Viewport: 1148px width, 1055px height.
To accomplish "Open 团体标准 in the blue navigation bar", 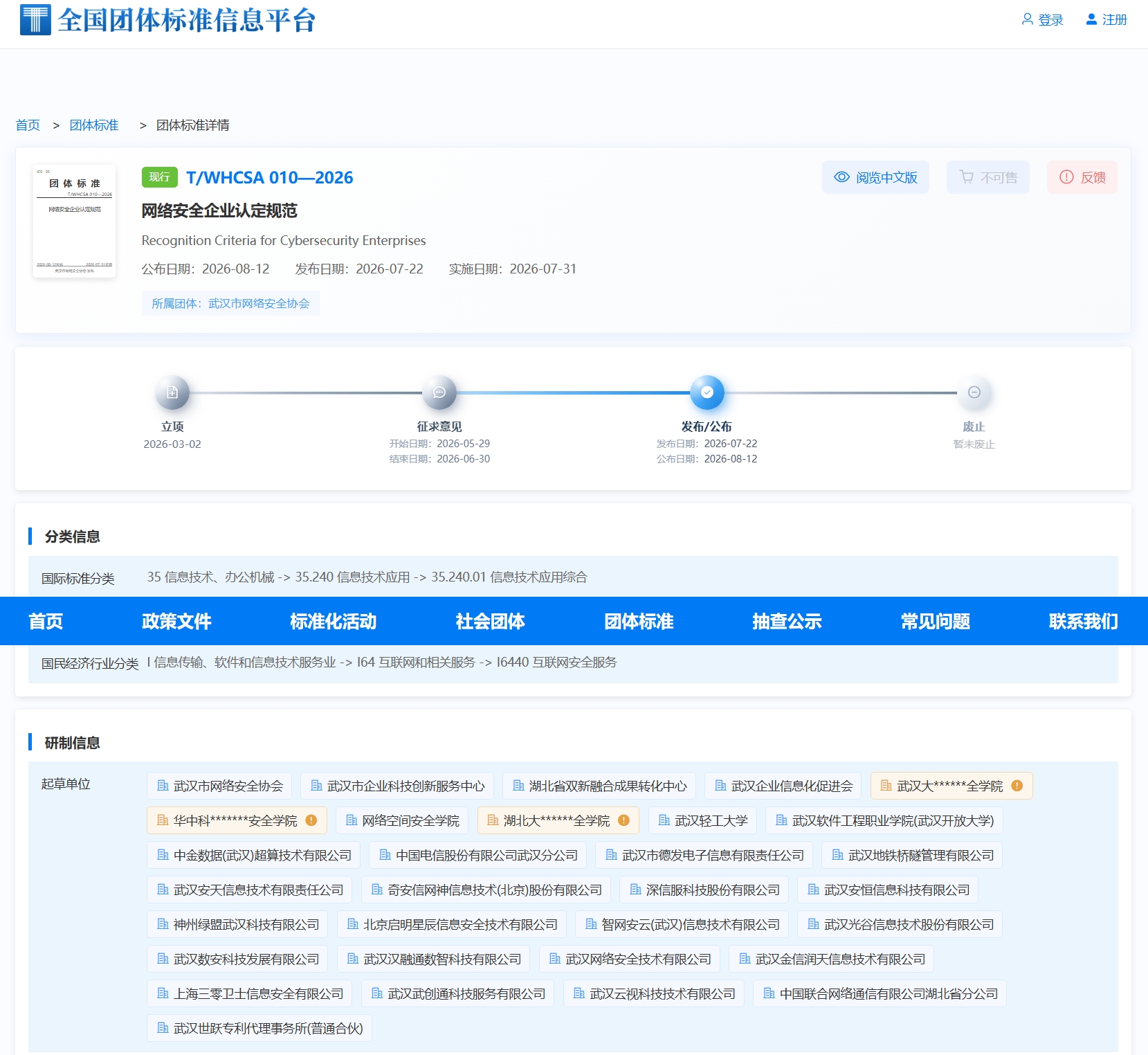I will [639, 622].
